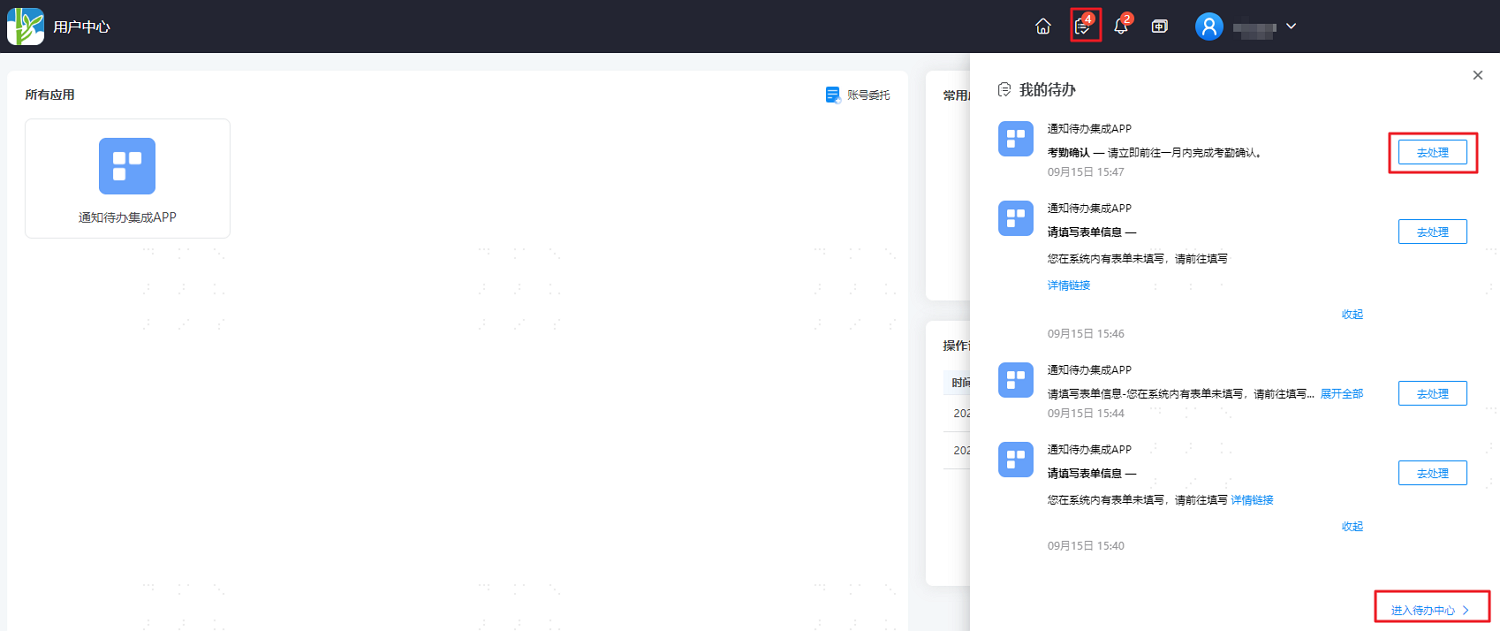1500x631 pixels.
Task: Click 考勤确认 to-do message text
Action: 1155,153
